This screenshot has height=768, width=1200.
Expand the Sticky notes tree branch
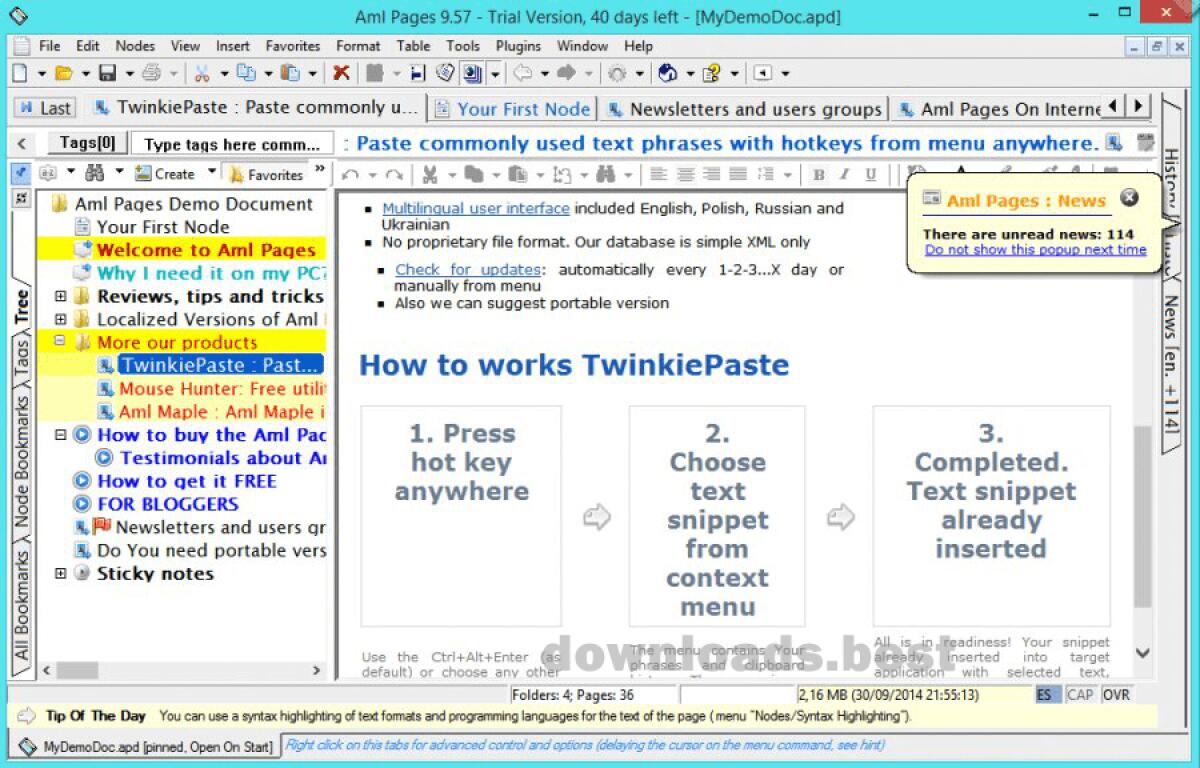(x=62, y=573)
